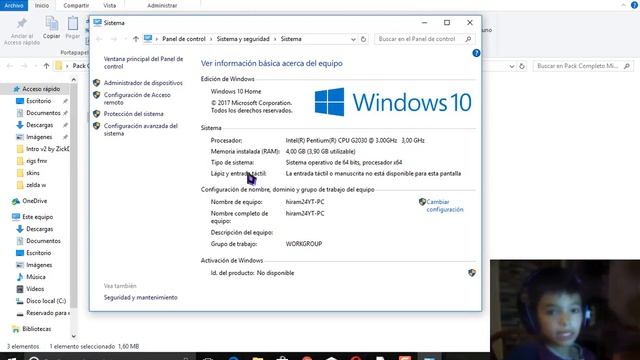Open Compartir ribbon tab in File Explorer

(76, 5)
